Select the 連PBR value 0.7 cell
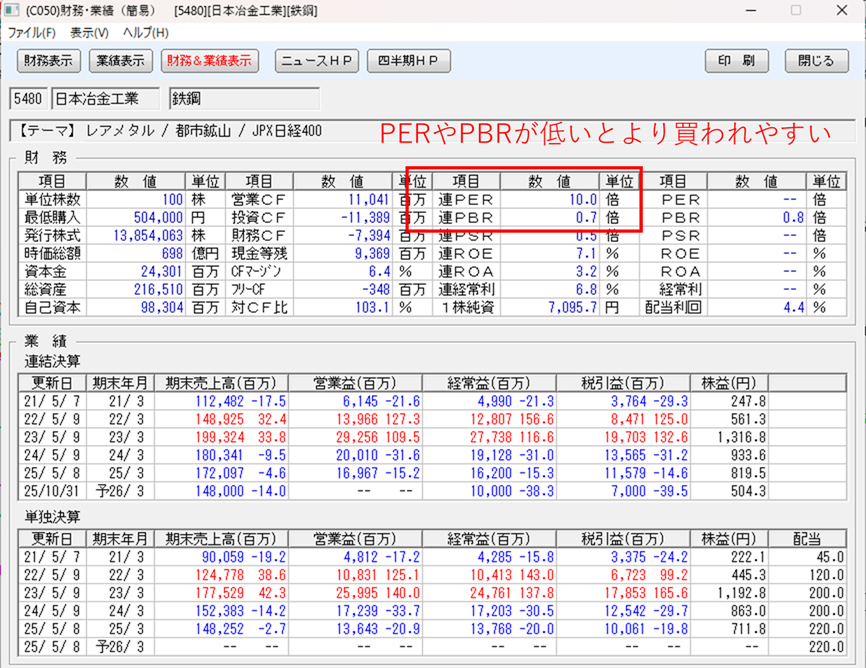This screenshot has height=668, width=866. (x=550, y=217)
